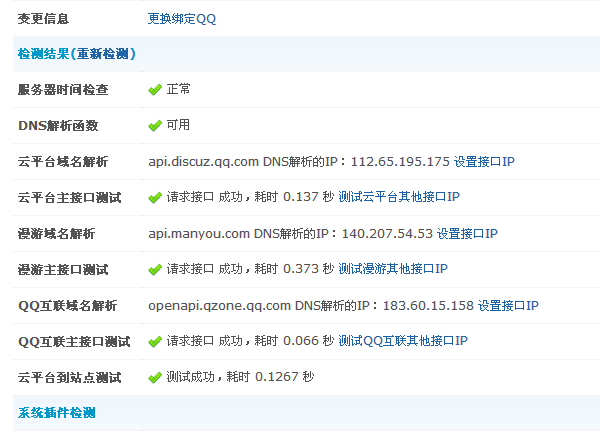Click the 0.373 秒 timing text
Screen dimensions: 600x434
(x=308, y=269)
